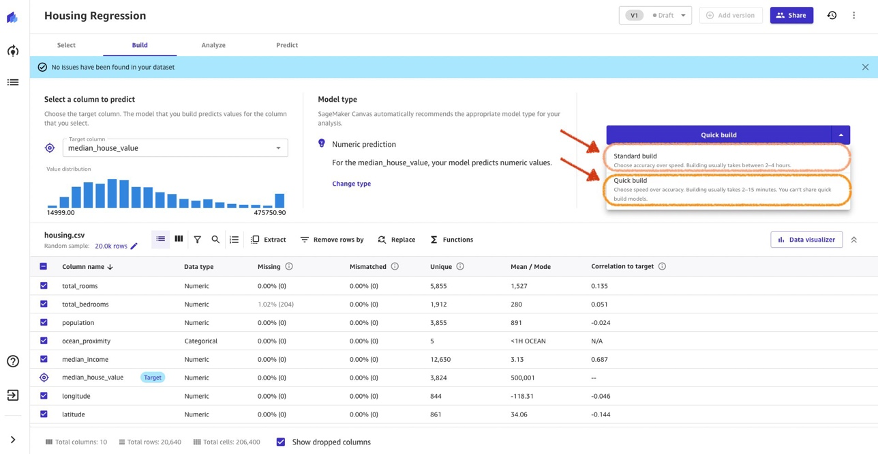Uncheck the longitude column checkbox
This screenshot has width=879, height=454.
44,396
